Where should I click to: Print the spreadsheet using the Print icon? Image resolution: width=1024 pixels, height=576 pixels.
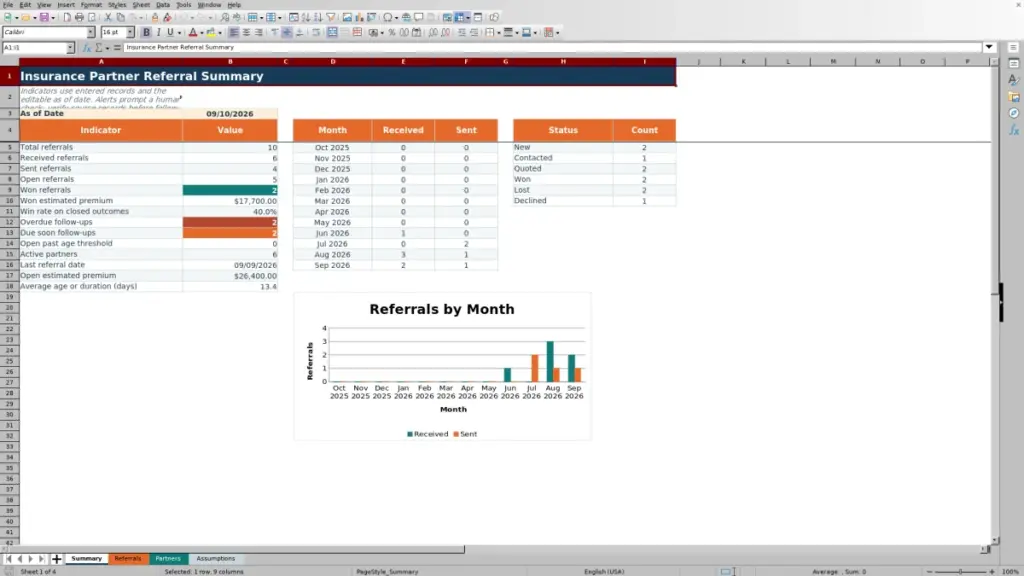[x=79, y=18]
